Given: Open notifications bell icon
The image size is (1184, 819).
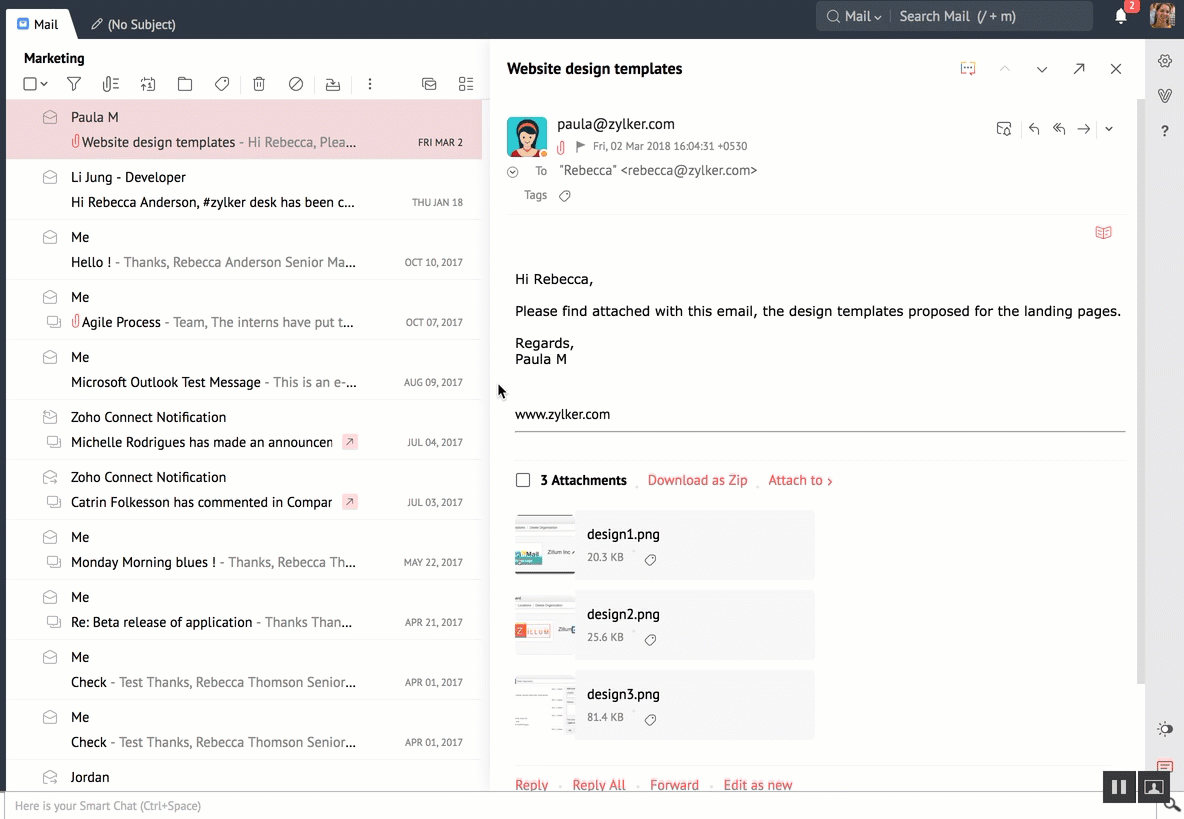Looking at the screenshot, I should click(1121, 17).
